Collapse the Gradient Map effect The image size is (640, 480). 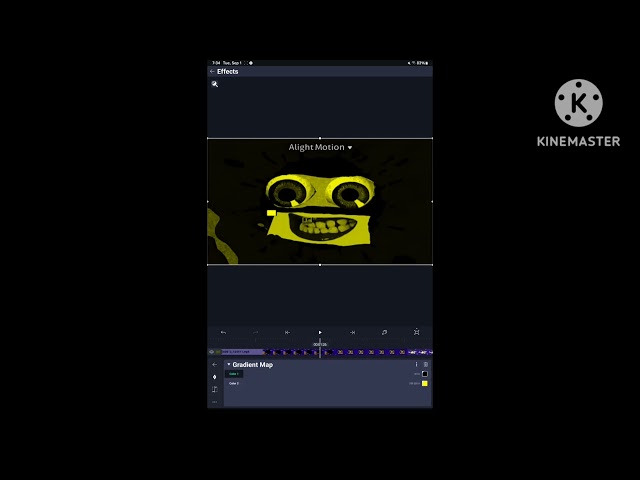(x=229, y=364)
